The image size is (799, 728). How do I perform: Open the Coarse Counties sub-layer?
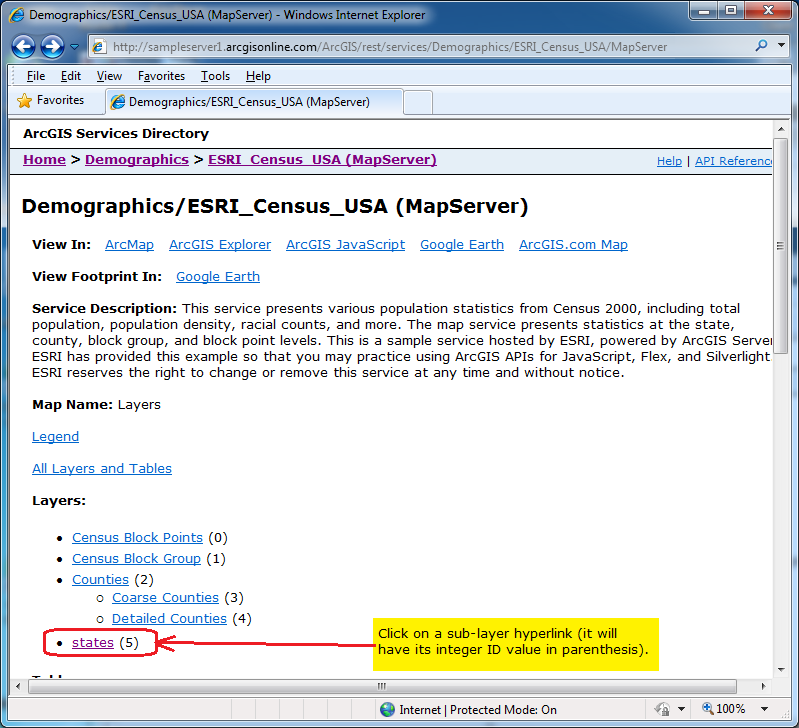click(165, 598)
